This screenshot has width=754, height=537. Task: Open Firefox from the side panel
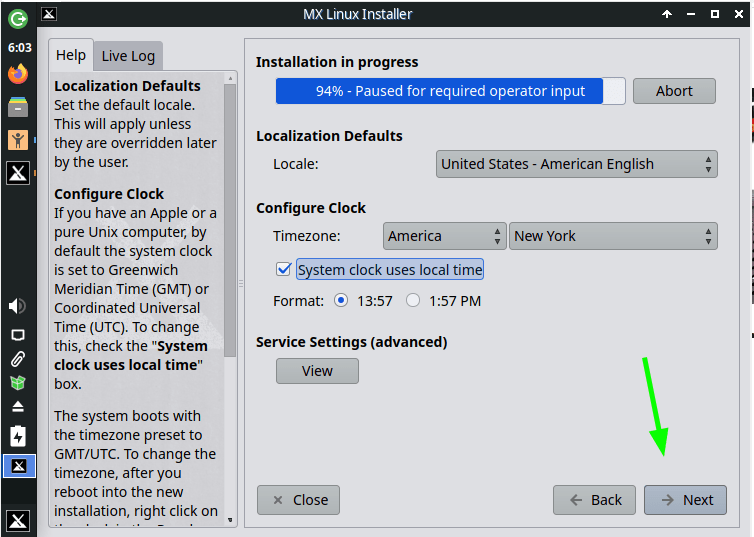click(18, 74)
